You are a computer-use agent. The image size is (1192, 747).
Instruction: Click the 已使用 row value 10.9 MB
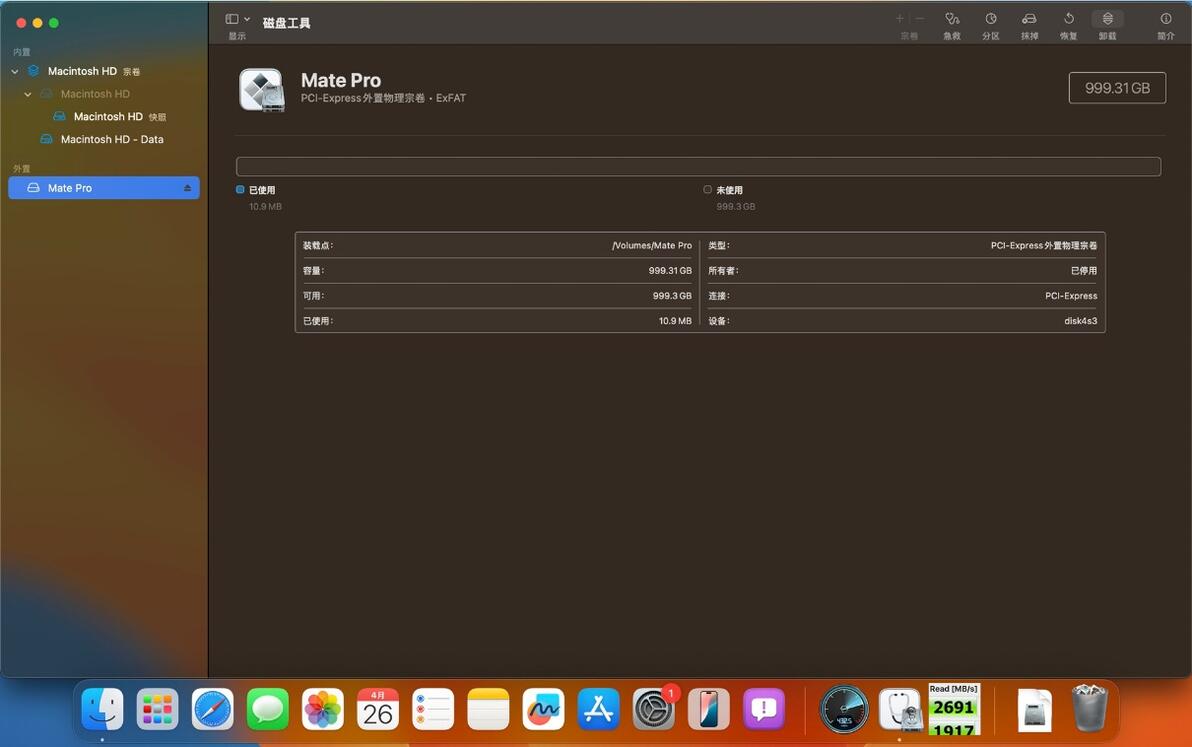675,321
